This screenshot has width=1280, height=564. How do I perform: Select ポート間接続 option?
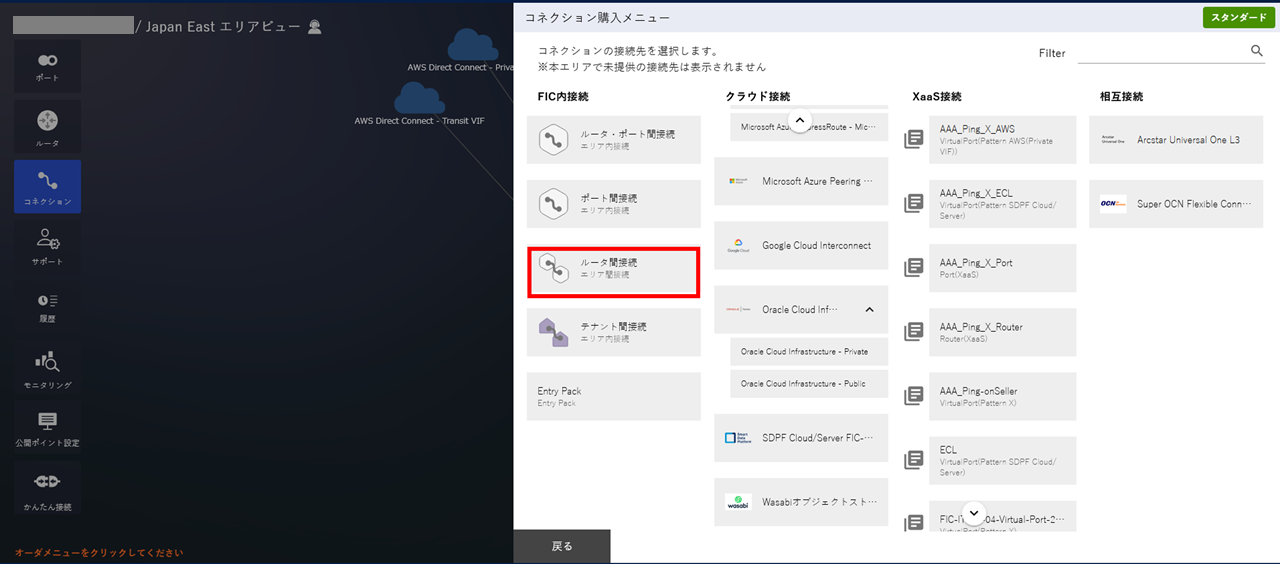(614, 204)
